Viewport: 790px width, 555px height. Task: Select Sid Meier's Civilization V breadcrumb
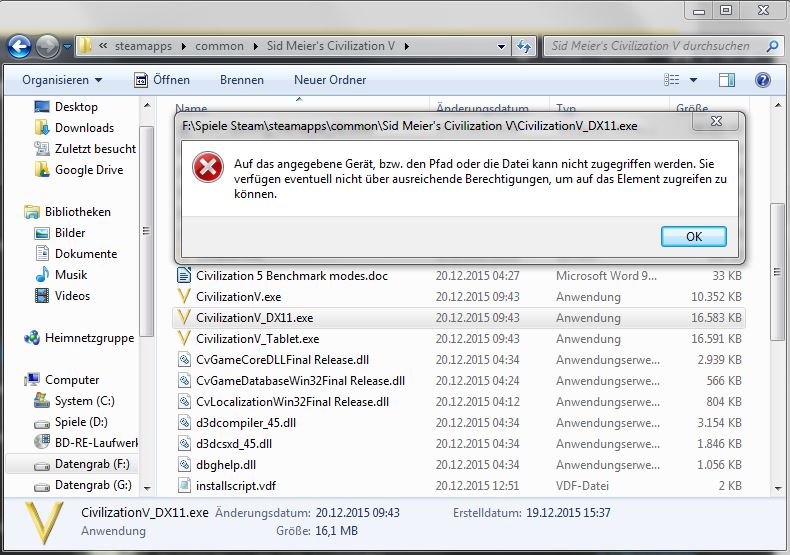(x=331, y=46)
